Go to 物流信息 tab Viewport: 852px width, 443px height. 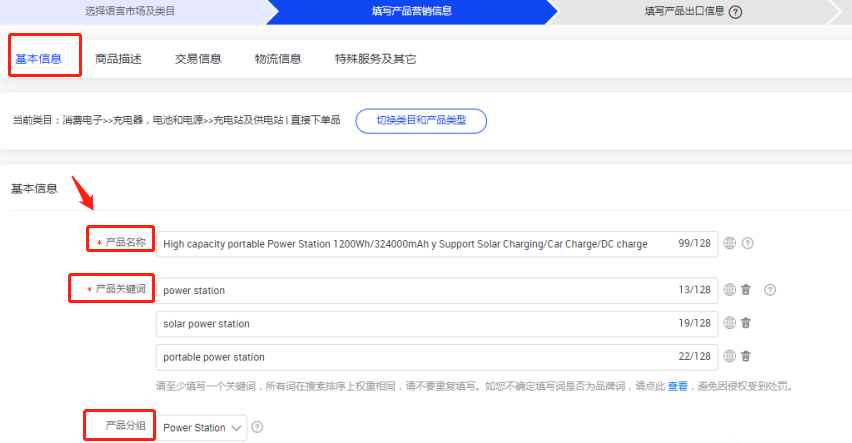(x=278, y=59)
